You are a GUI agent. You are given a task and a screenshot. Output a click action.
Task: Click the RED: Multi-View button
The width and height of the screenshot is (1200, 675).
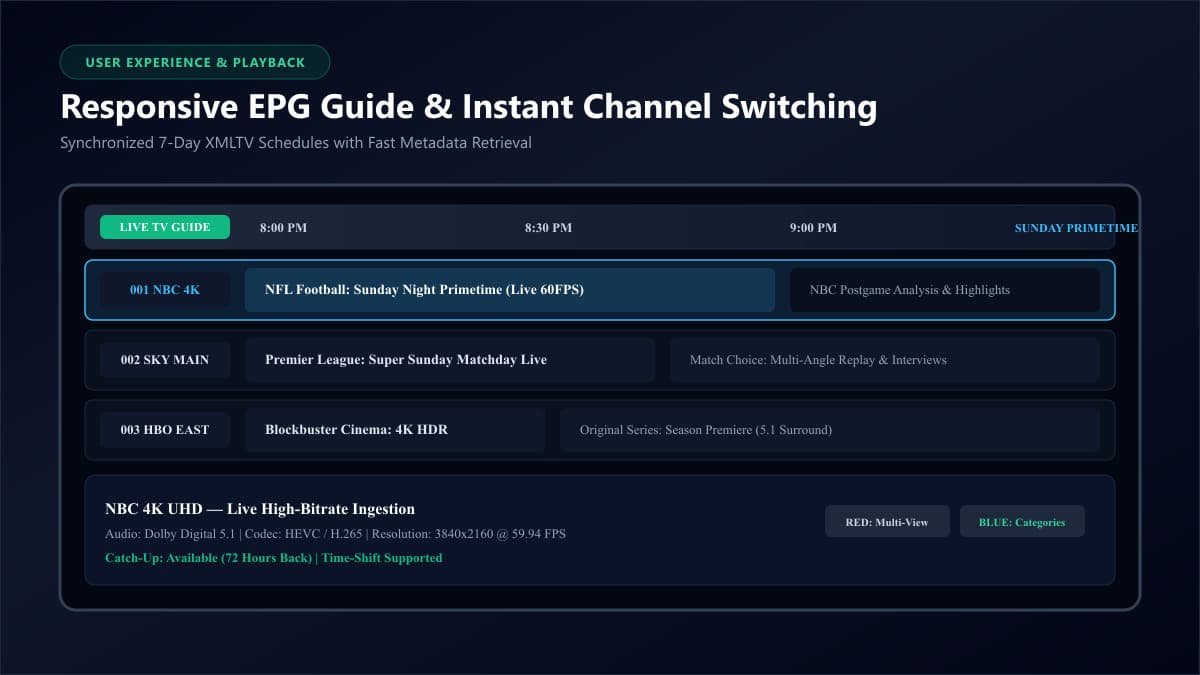click(887, 522)
